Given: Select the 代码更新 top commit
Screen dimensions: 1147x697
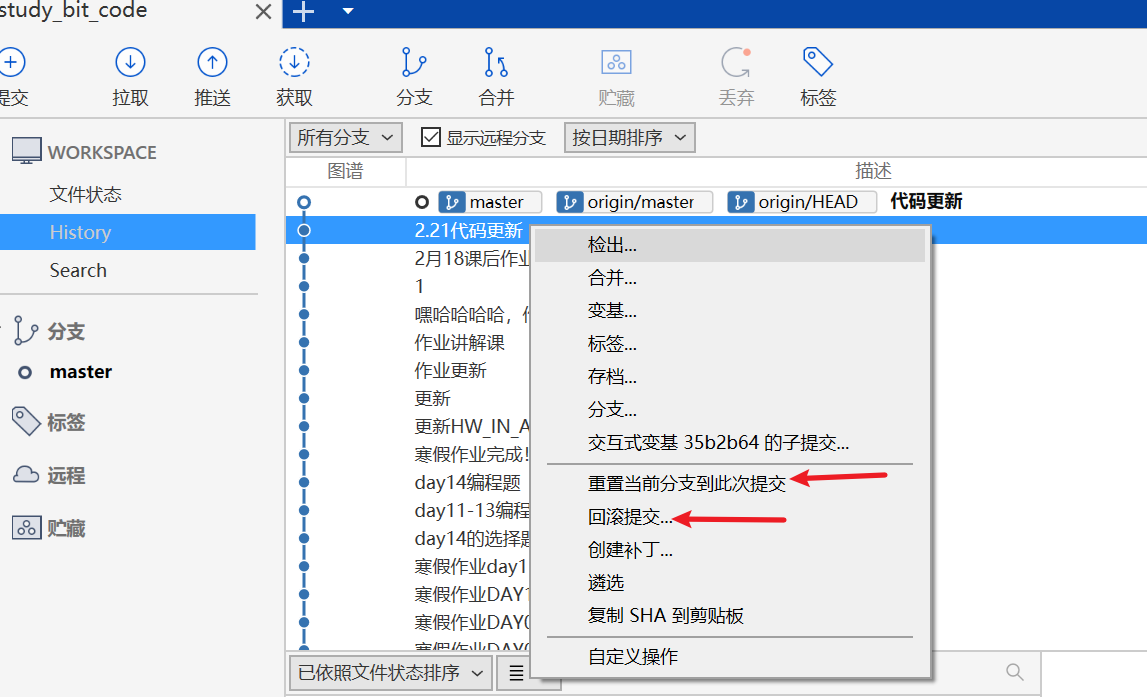Looking at the screenshot, I should pos(926,201).
